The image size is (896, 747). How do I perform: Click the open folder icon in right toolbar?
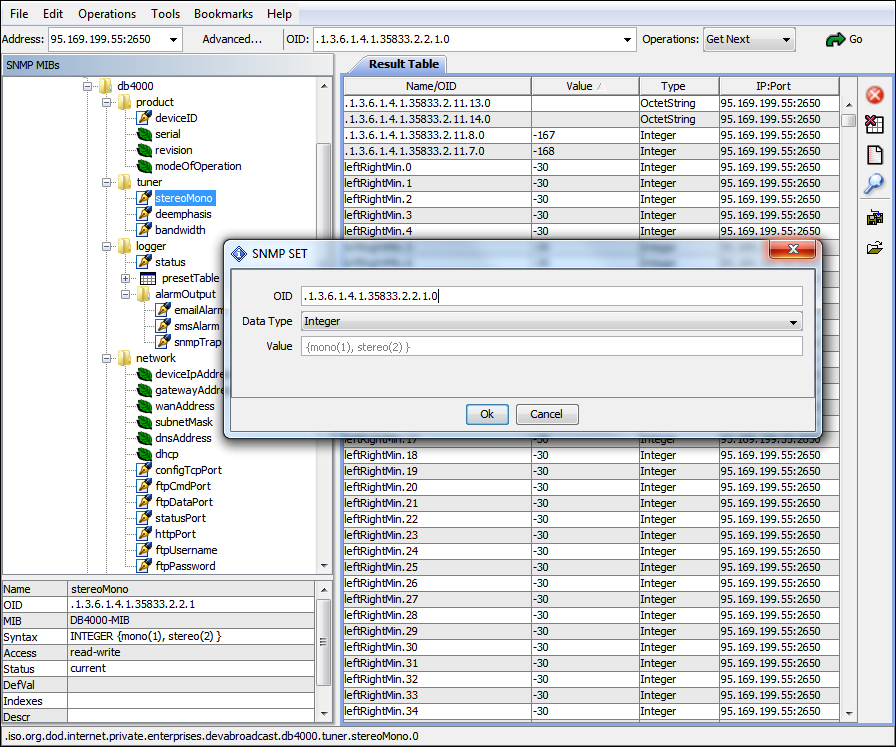874,247
